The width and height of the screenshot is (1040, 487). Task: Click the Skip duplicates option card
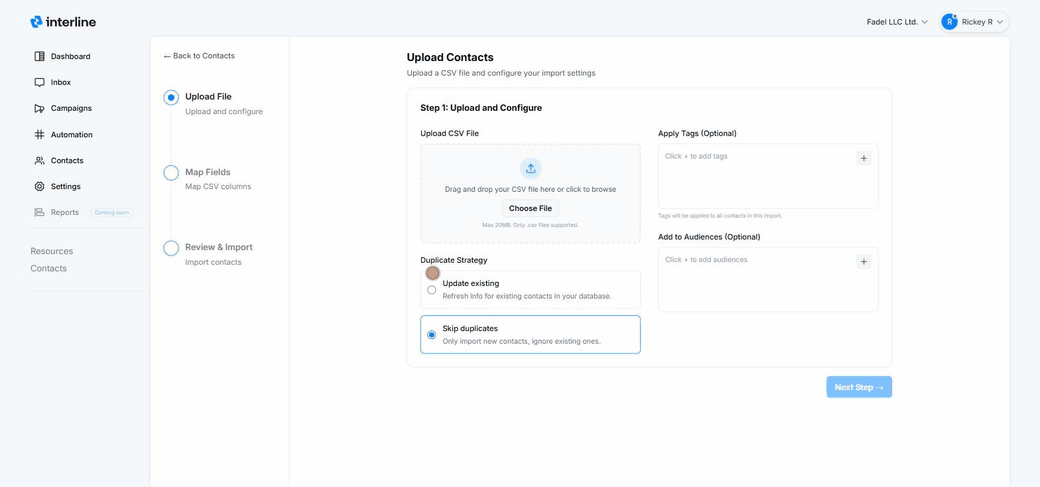click(x=531, y=334)
